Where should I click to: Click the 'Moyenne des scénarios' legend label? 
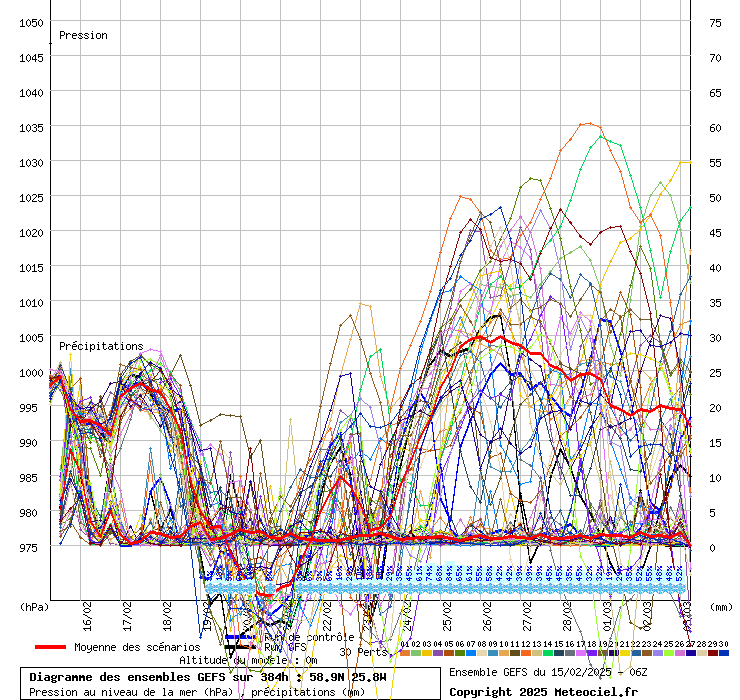[137, 647]
